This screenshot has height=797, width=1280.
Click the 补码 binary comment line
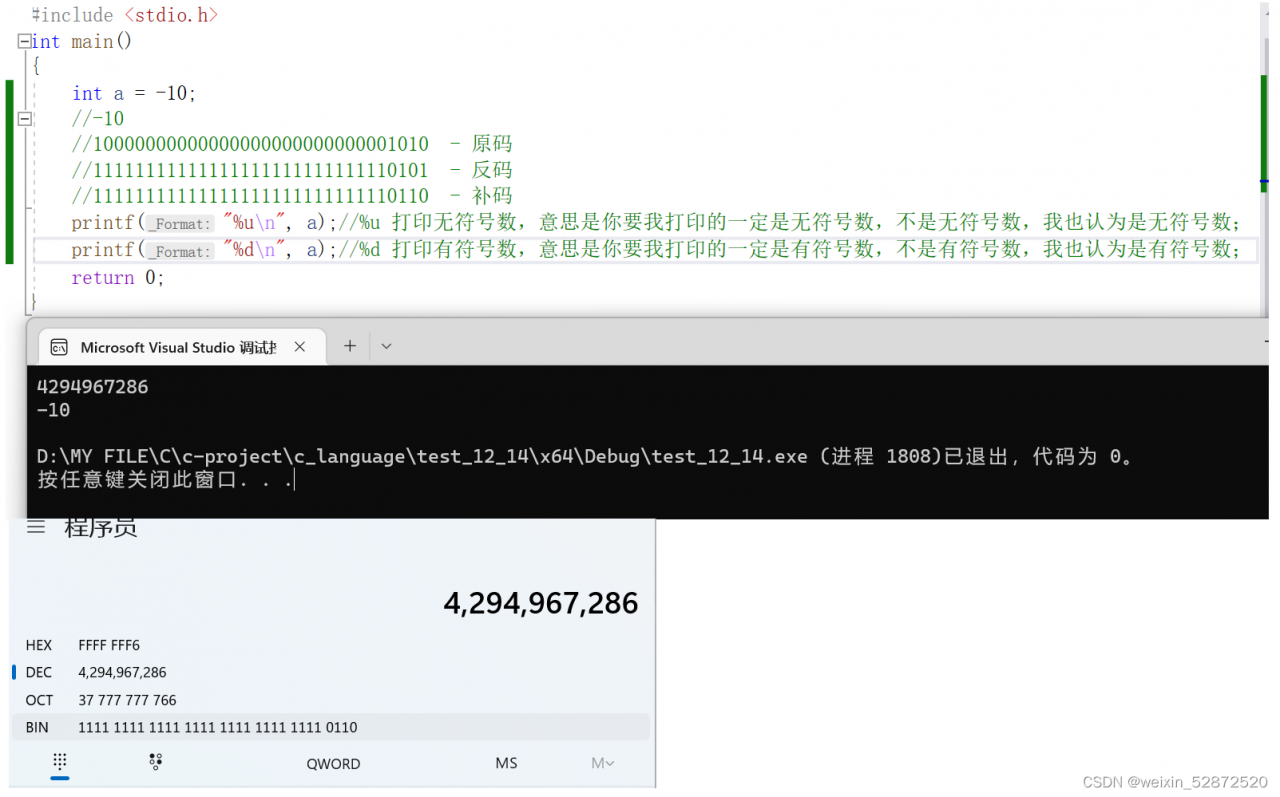(x=291, y=196)
